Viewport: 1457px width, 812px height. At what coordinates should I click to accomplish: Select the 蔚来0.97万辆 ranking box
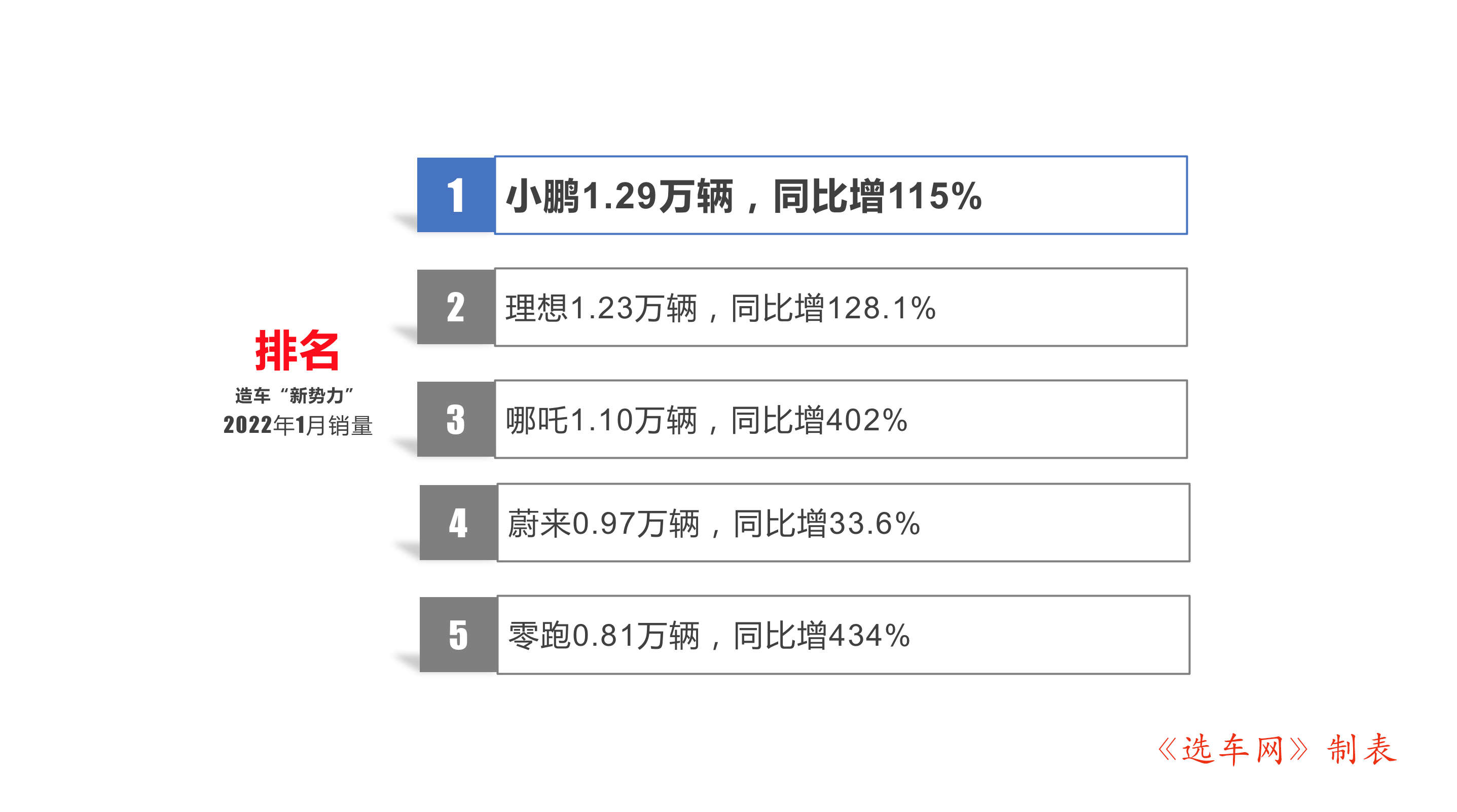pyautogui.click(x=843, y=523)
